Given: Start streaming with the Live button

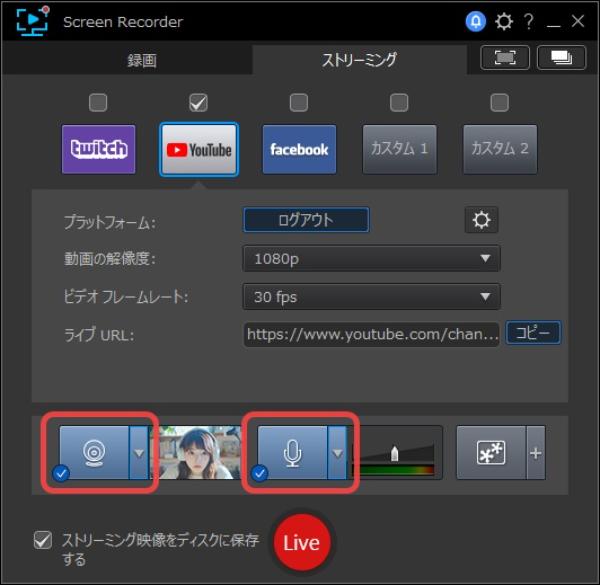Looking at the screenshot, I should pyautogui.click(x=302, y=543).
